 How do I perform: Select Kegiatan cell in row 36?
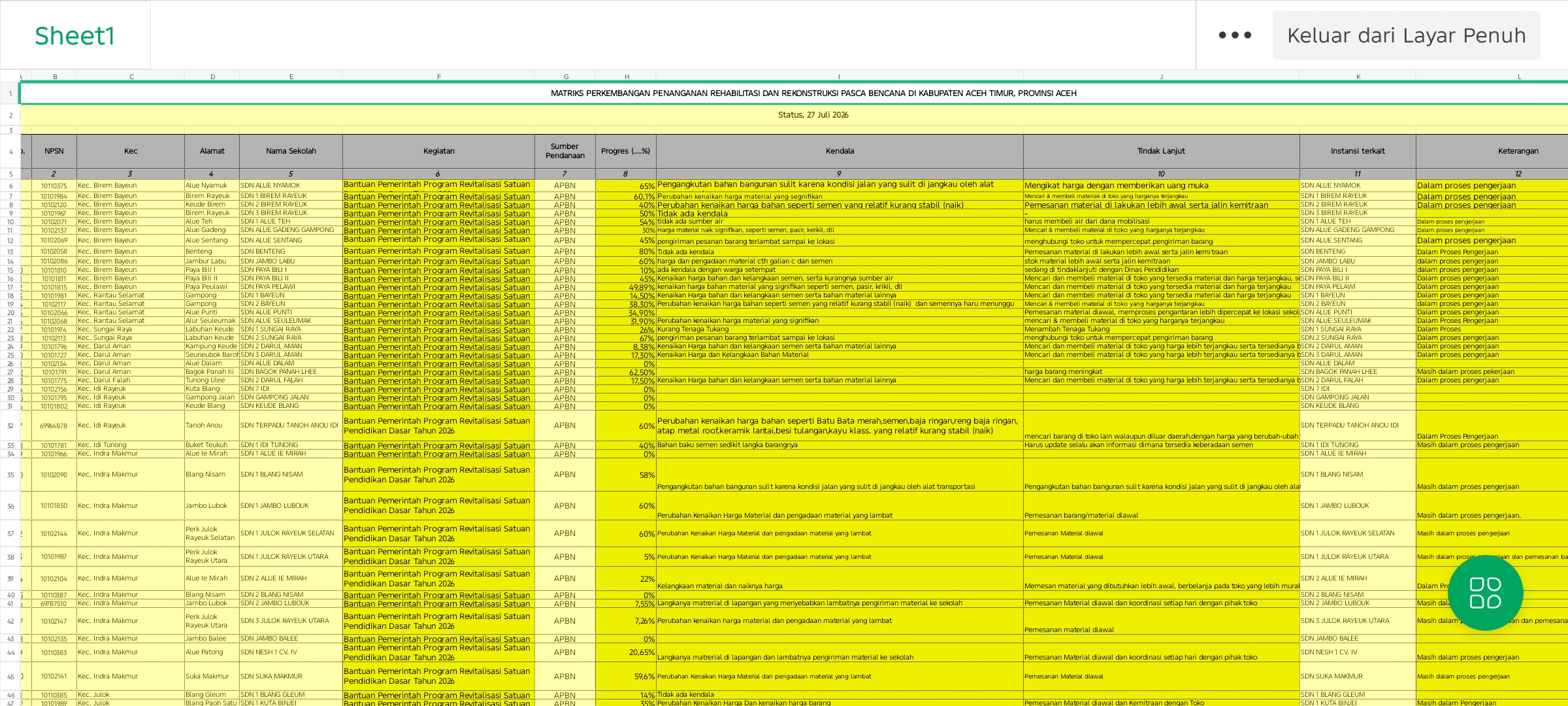click(x=438, y=506)
